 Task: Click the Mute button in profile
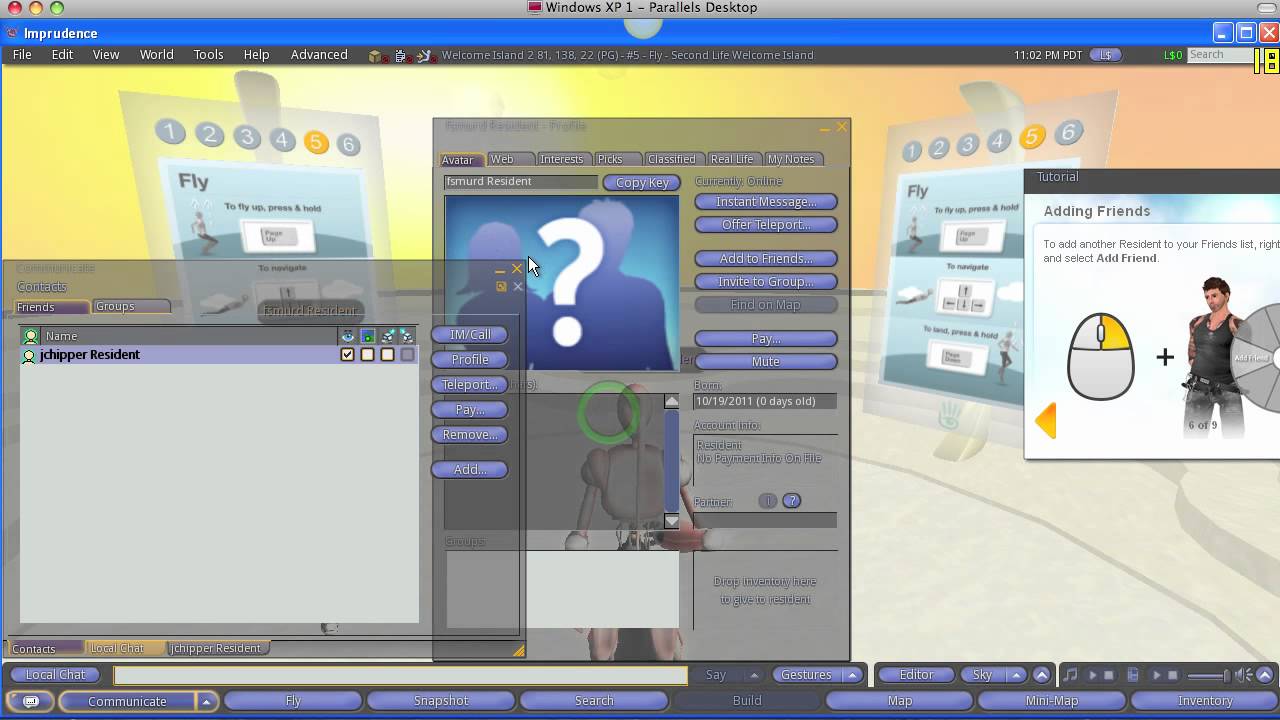click(x=766, y=361)
